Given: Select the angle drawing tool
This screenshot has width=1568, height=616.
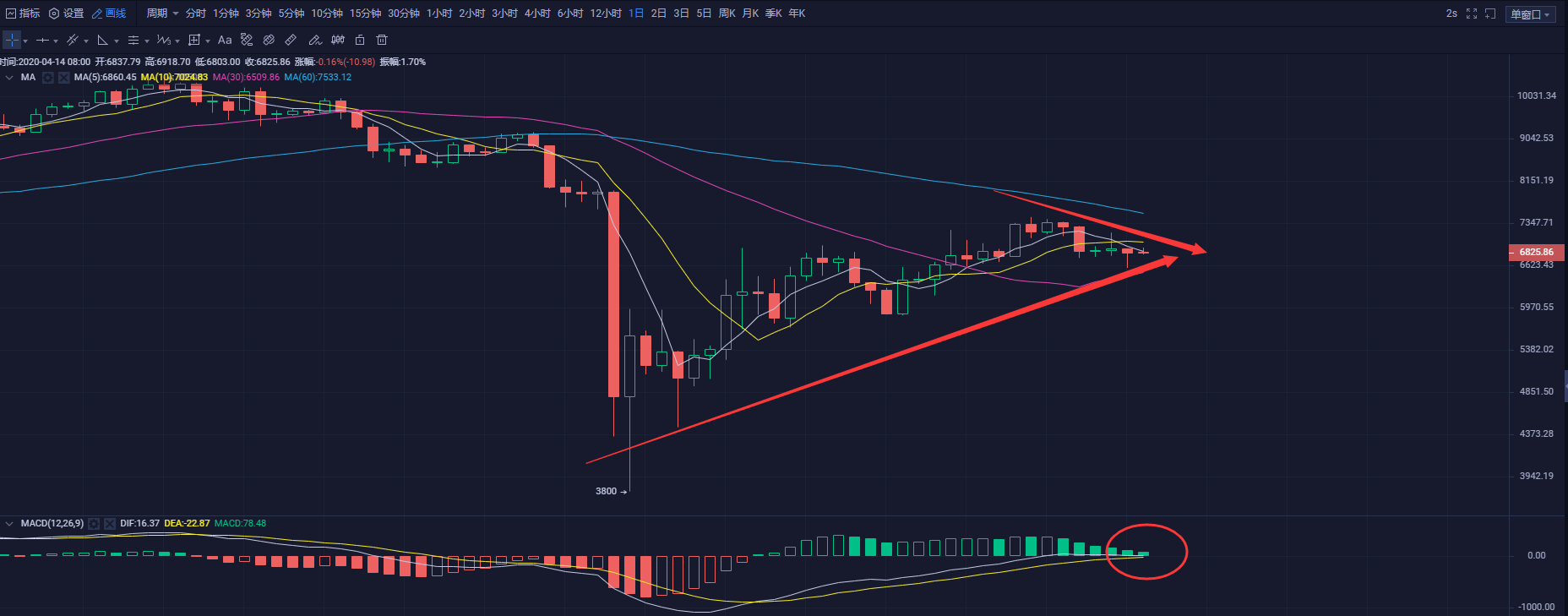Looking at the screenshot, I should (x=103, y=40).
